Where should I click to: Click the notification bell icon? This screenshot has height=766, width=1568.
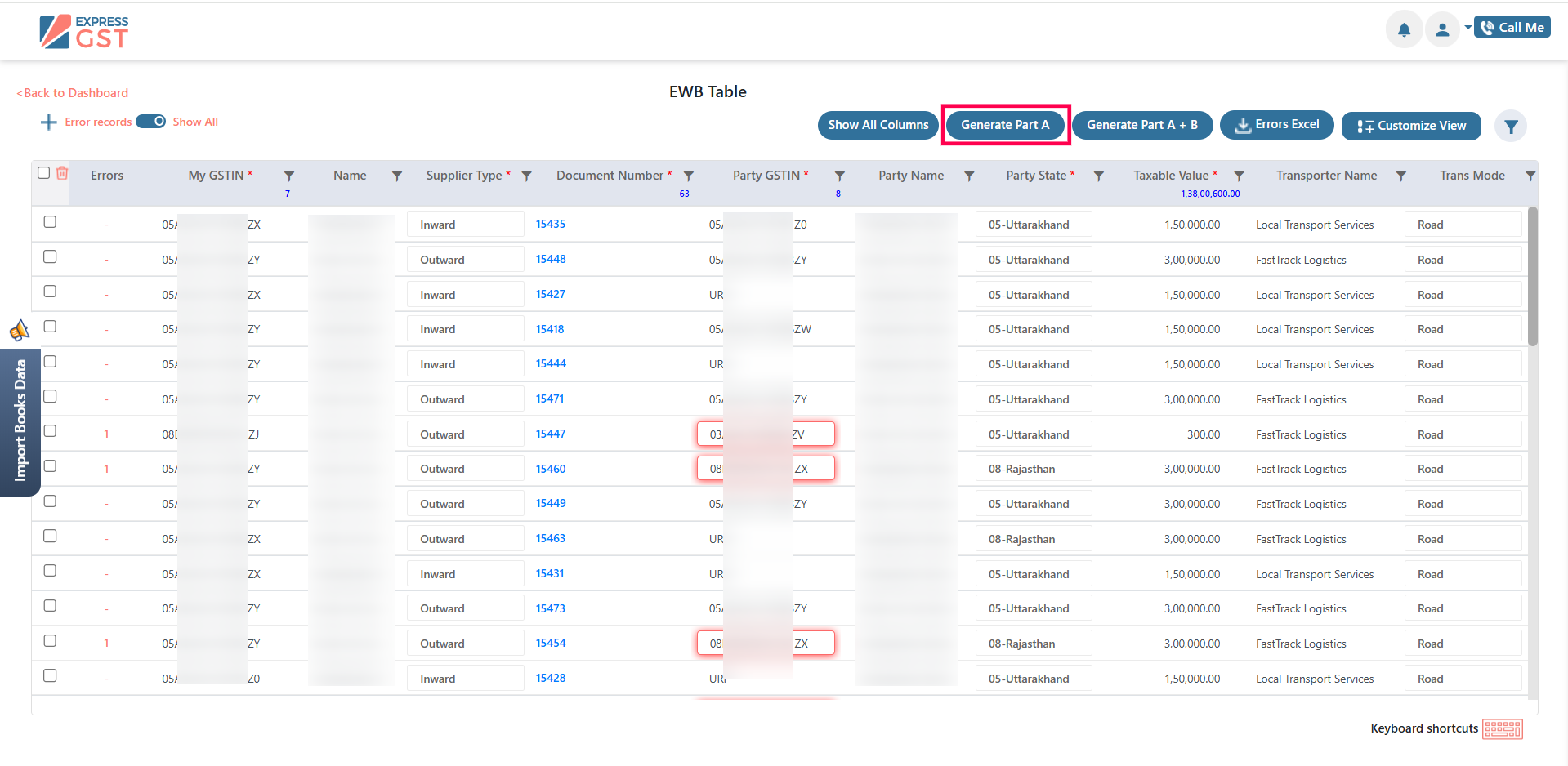pyautogui.click(x=1403, y=30)
